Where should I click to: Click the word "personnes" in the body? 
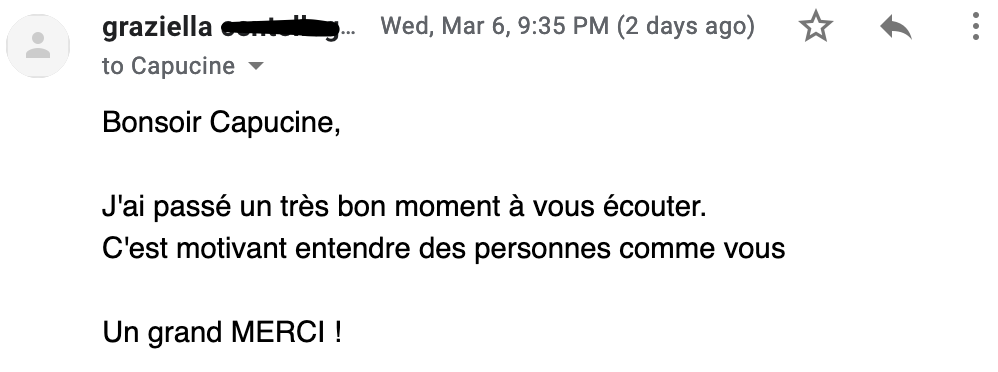point(542,250)
